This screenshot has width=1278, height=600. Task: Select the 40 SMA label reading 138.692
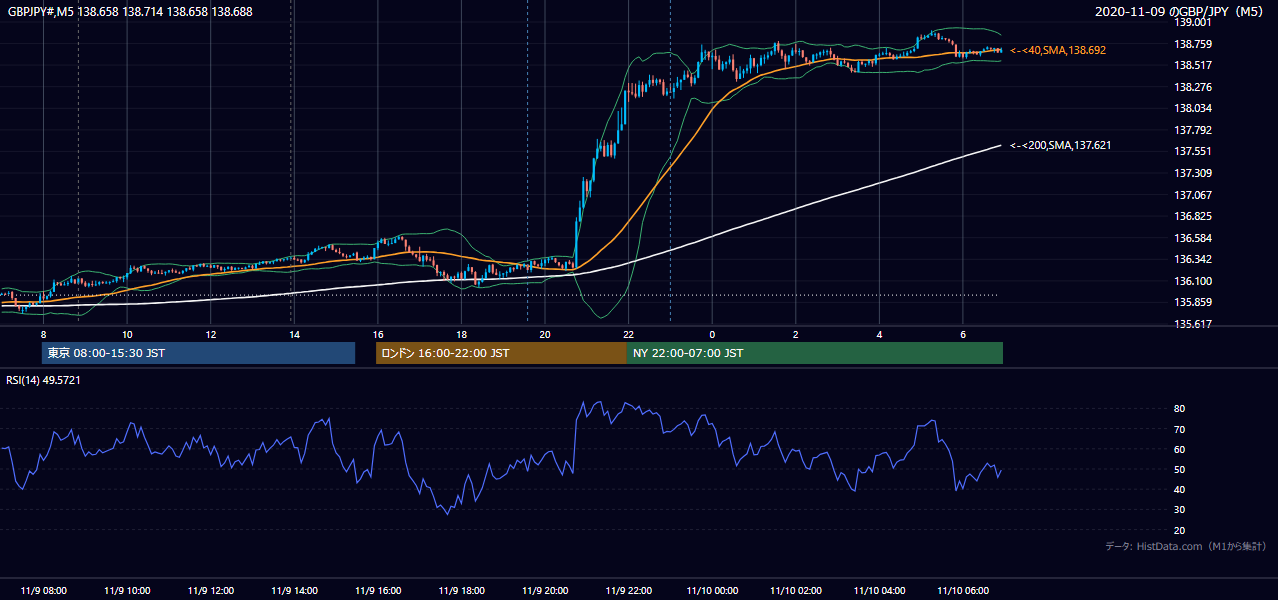[1058, 50]
